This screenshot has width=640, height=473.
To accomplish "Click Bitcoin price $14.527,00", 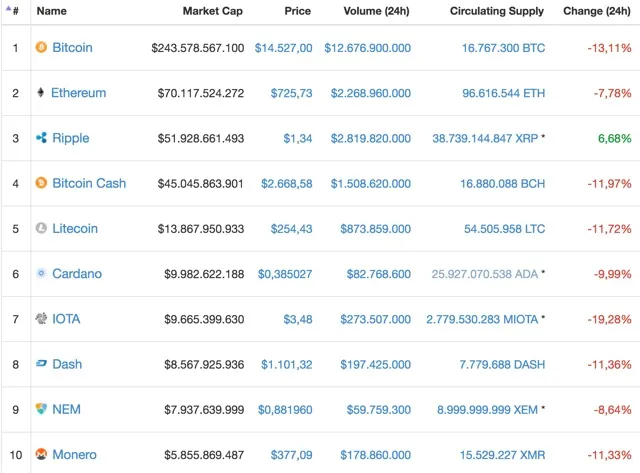I will [283, 48].
